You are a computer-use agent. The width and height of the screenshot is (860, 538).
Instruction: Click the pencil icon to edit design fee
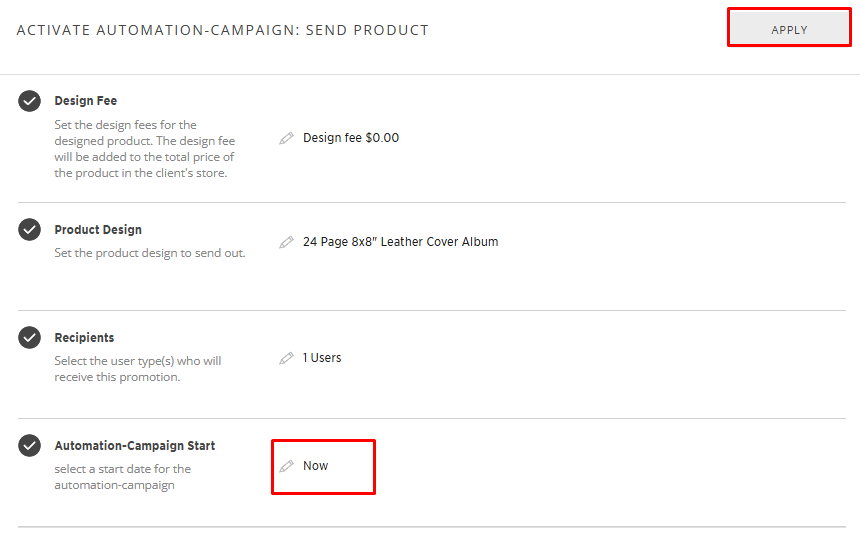(x=287, y=138)
